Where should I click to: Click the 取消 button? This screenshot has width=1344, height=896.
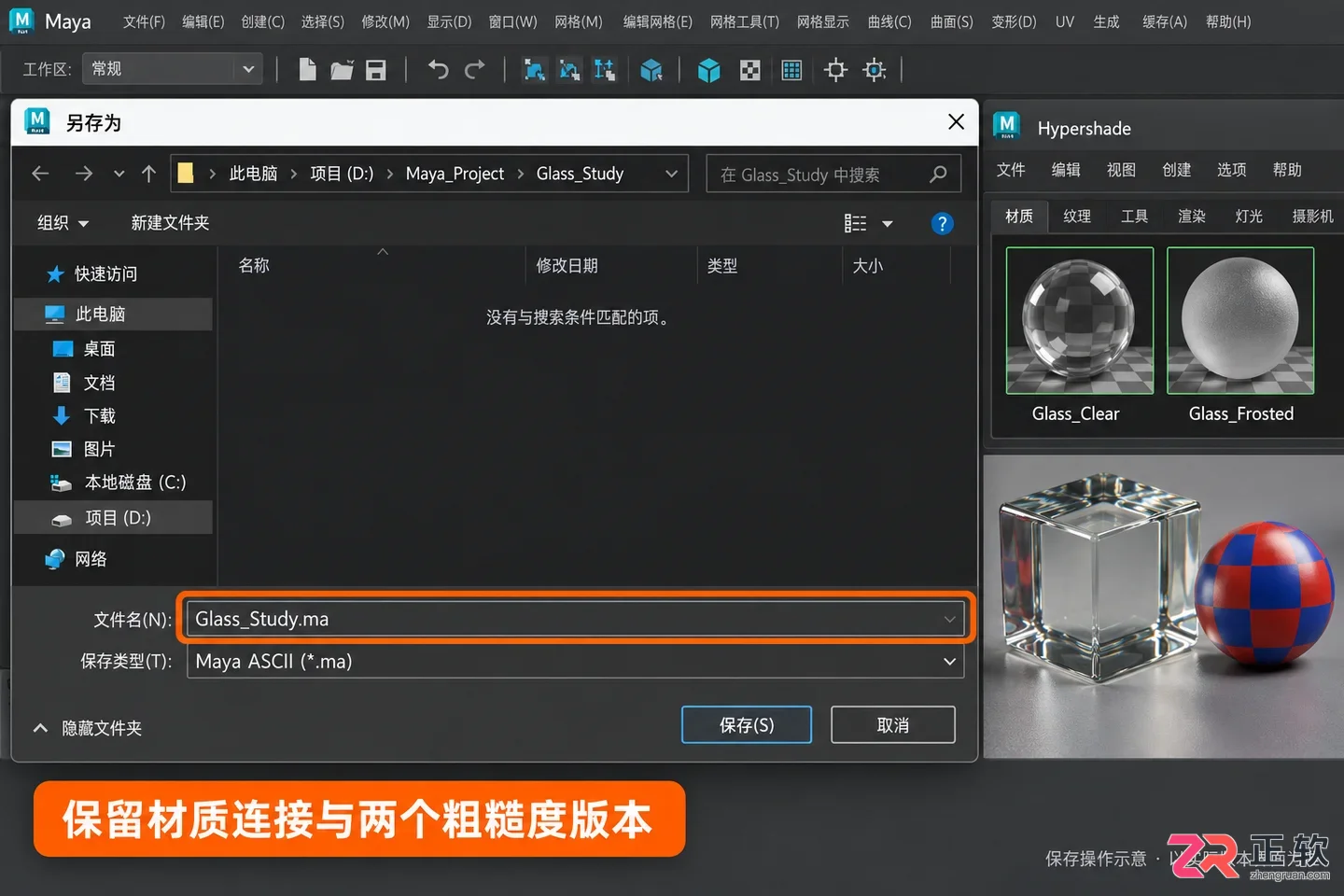tap(893, 725)
